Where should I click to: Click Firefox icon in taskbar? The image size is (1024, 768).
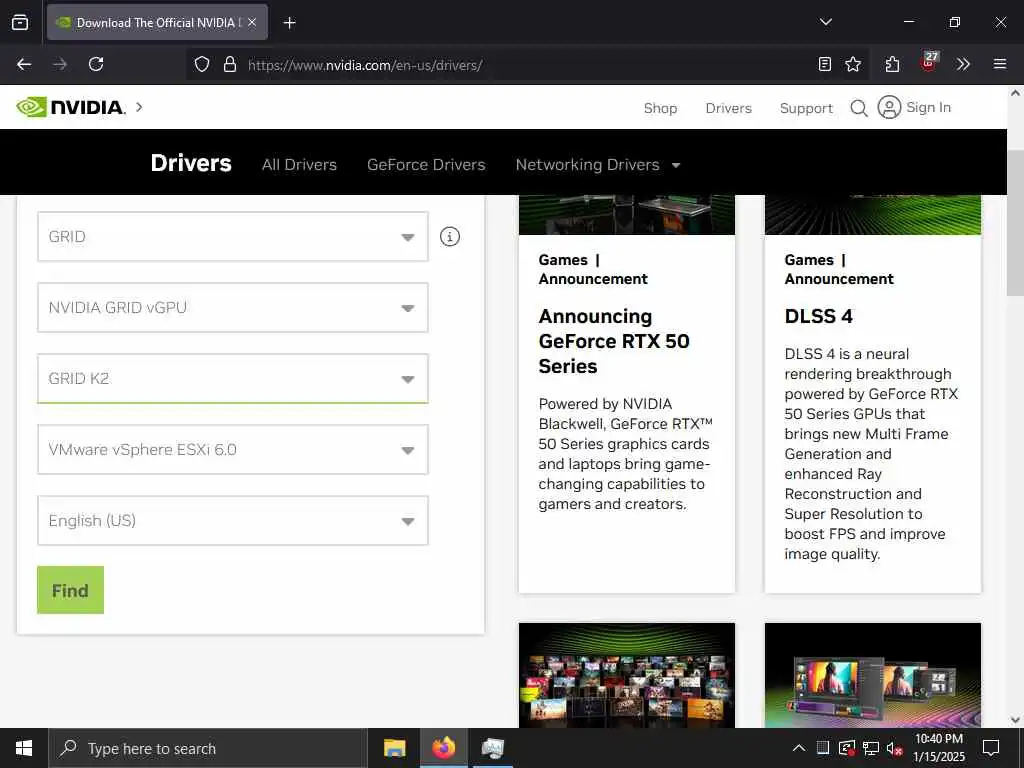click(443, 748)
